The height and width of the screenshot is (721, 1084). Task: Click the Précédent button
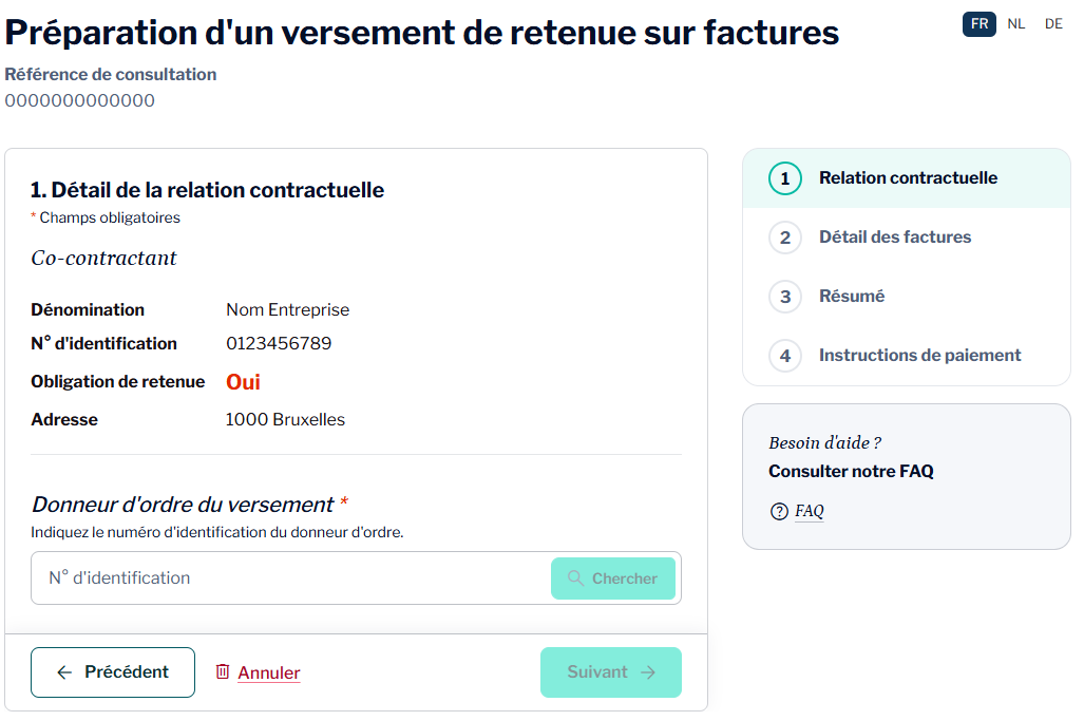(x=113, y=673)
